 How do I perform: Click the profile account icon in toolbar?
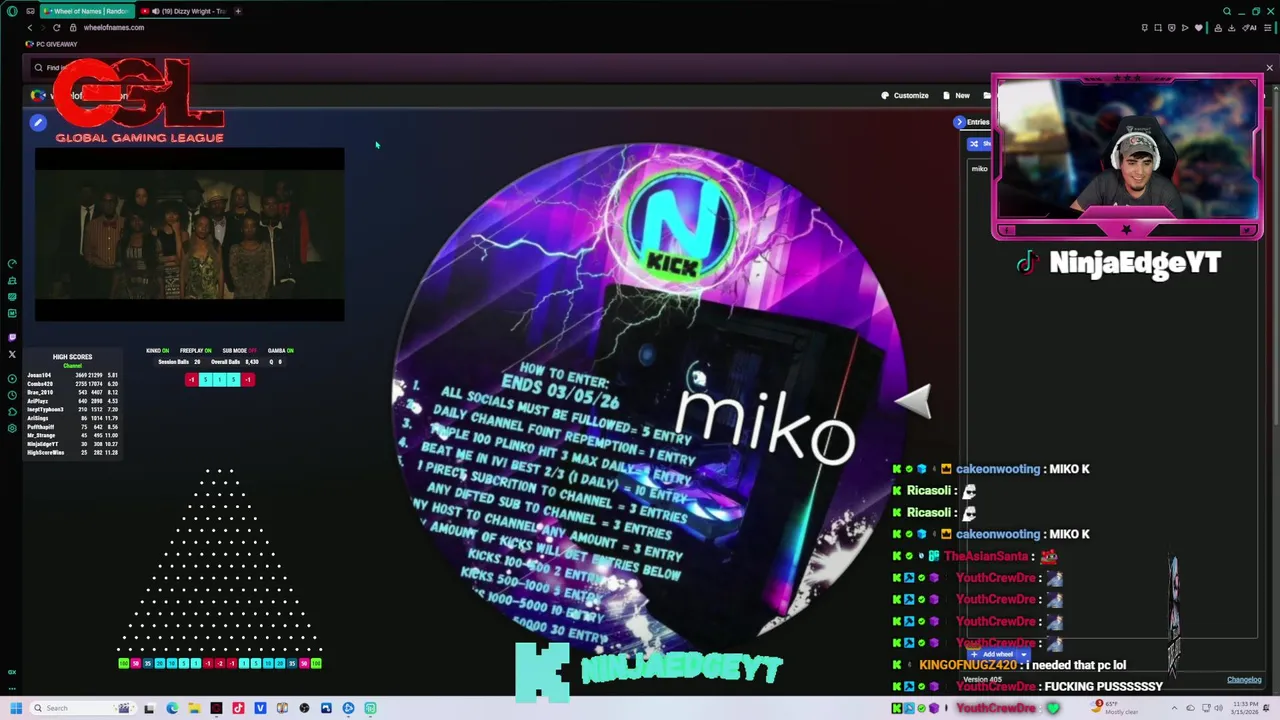pos(1218,27)
